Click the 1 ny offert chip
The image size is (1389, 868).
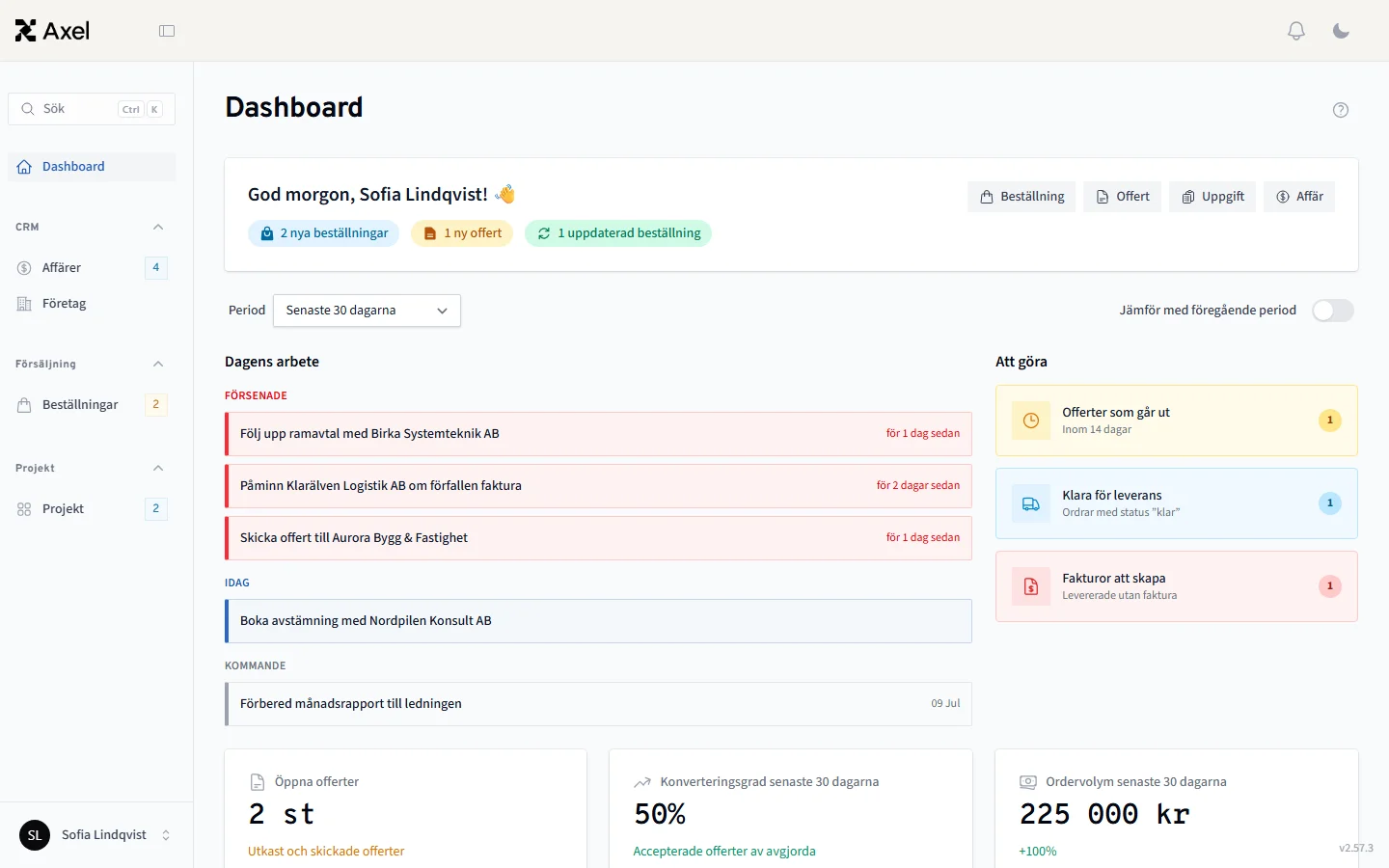462,233
